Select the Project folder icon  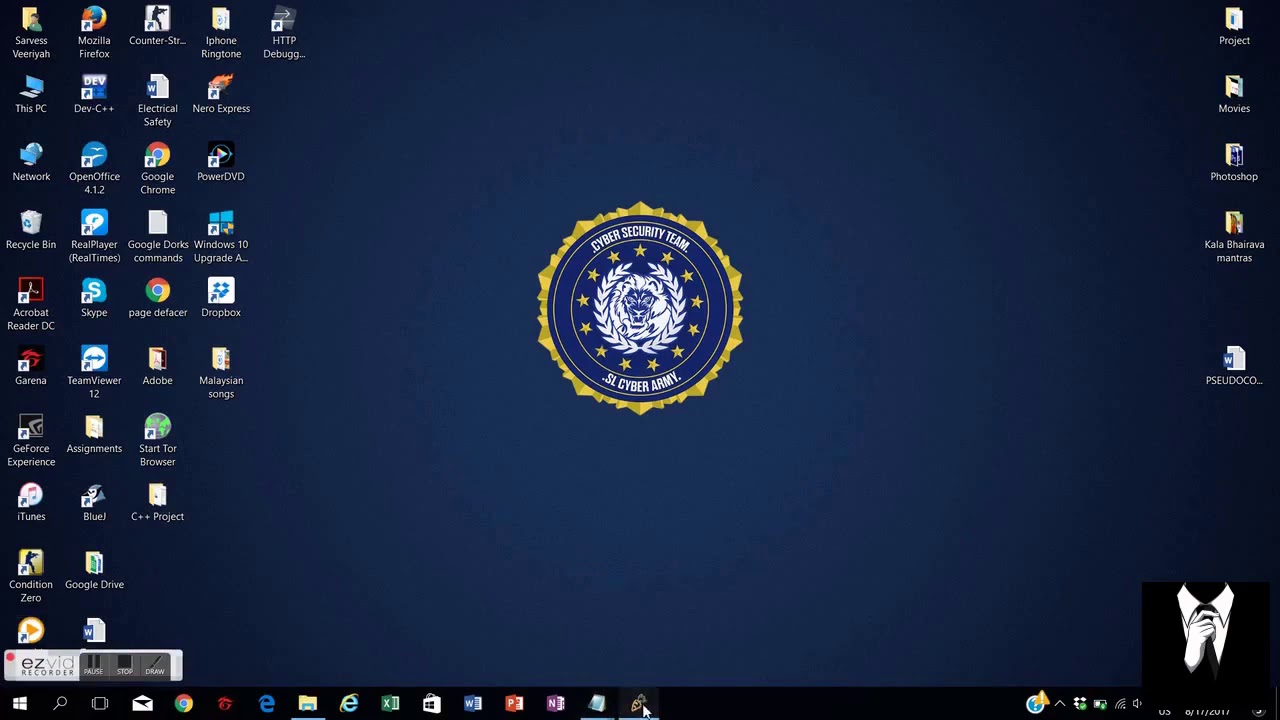pos(1234,26)
